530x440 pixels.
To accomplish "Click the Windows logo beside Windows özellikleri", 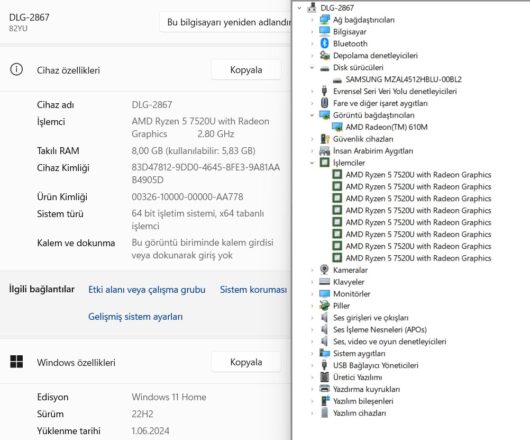I will pos(17,362).
